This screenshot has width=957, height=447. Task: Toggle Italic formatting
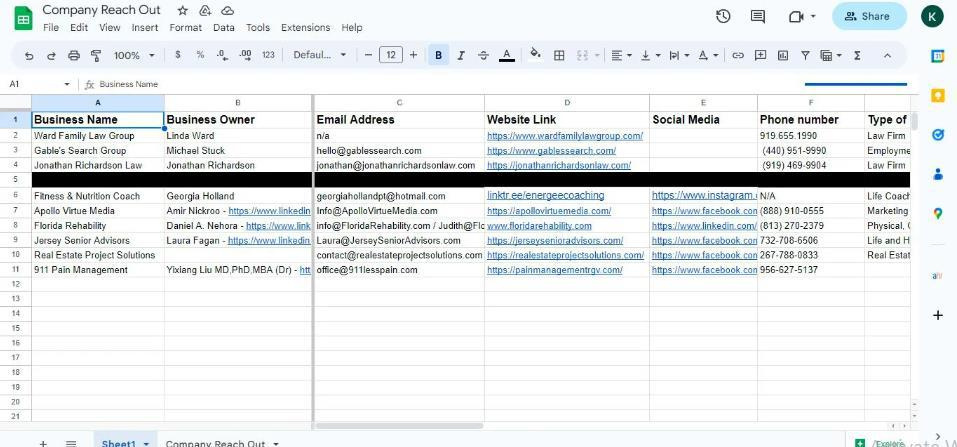coord(461,55)
